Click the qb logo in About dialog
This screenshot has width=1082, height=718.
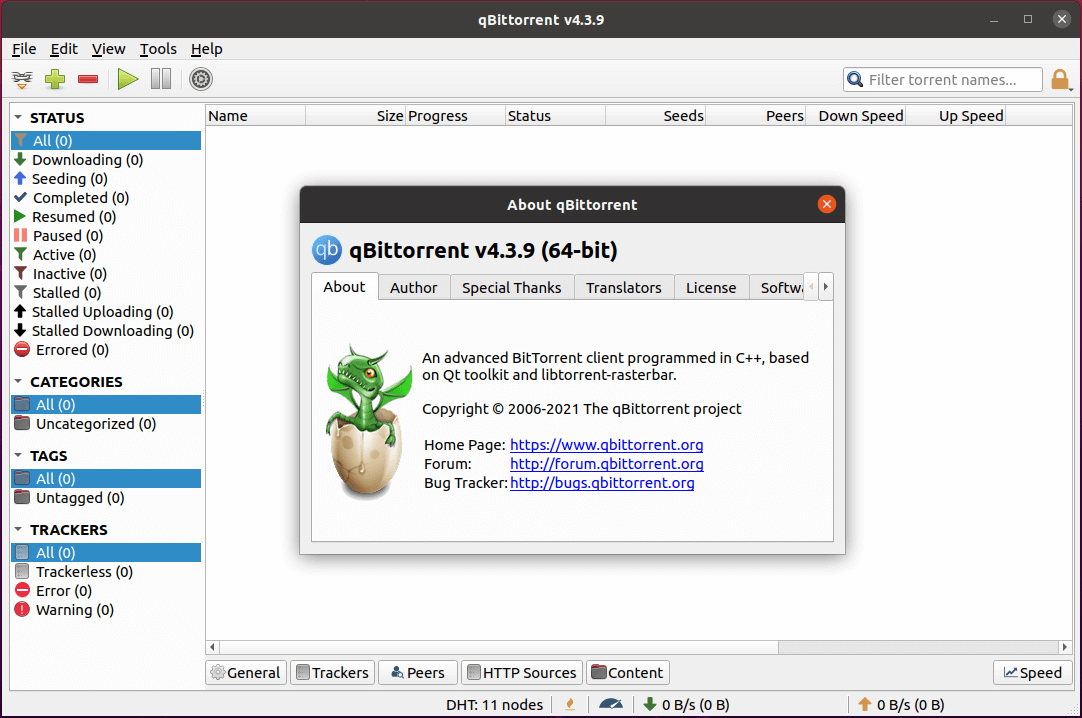point(327,250)
